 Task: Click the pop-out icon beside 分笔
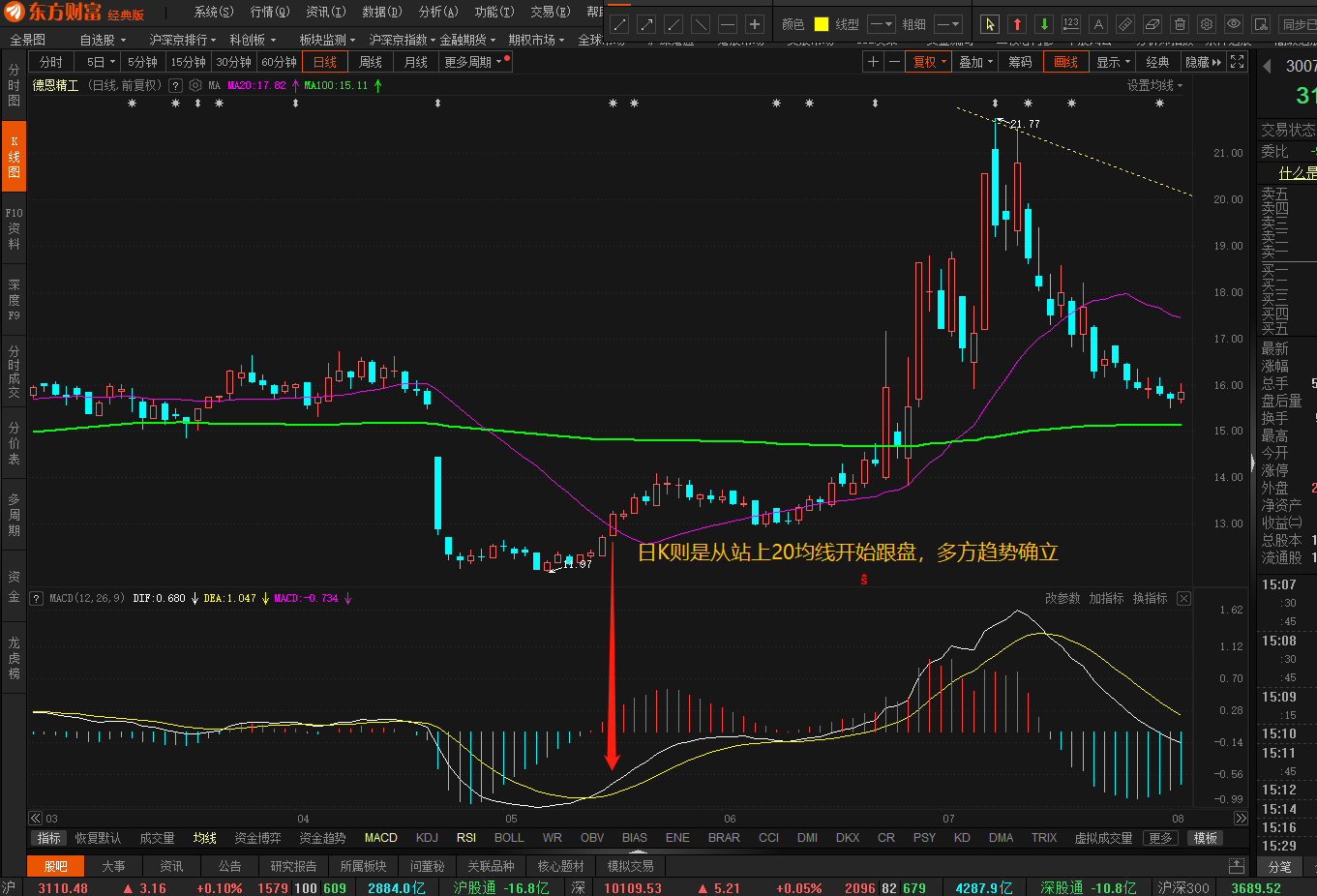tap(1237, 866)
